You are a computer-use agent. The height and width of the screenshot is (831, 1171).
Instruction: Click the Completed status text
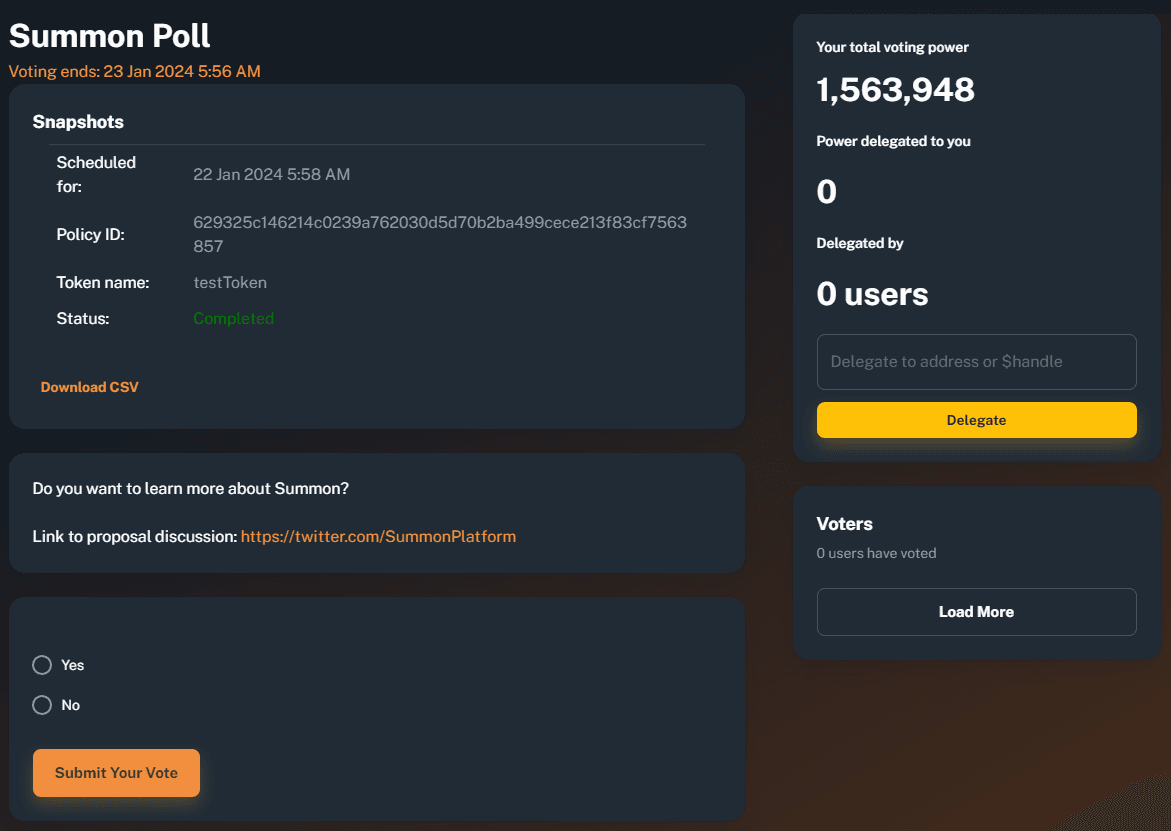pyautogui.click(x=234, y=318)
